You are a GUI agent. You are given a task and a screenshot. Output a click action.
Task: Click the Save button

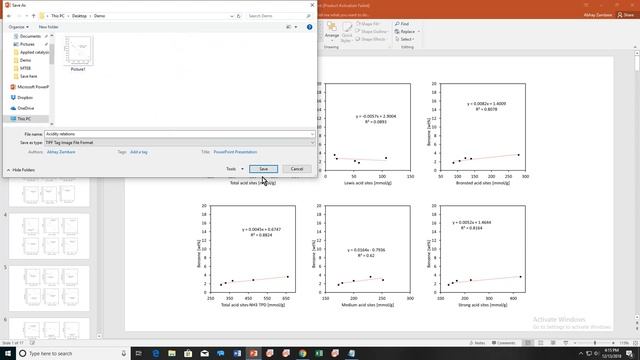(x=263, y=169)
